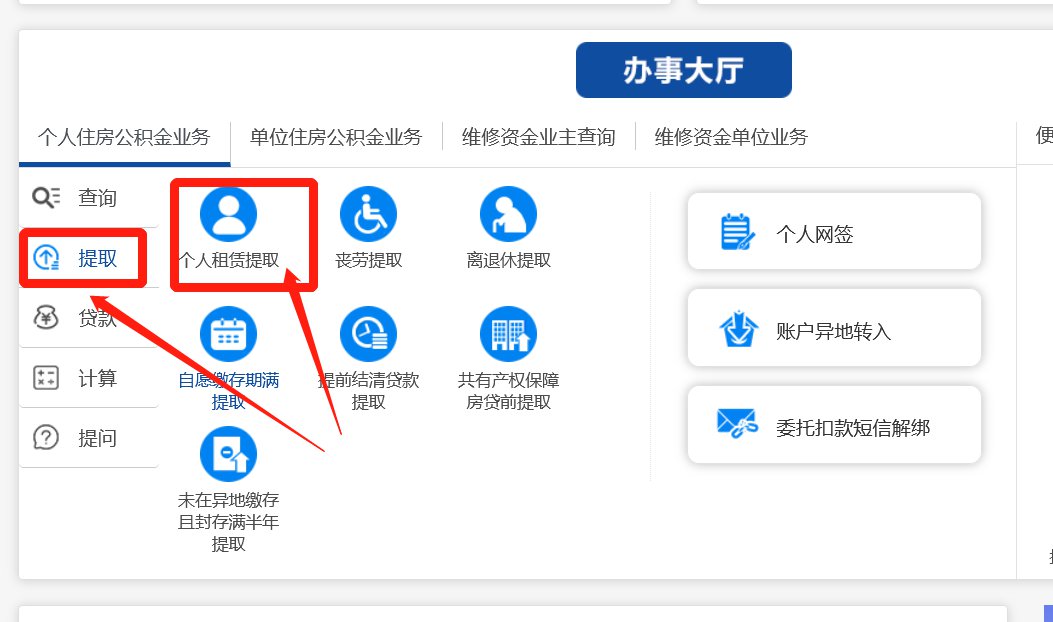Click the 个人网签 clipboard icon

[x=738, y=232]
